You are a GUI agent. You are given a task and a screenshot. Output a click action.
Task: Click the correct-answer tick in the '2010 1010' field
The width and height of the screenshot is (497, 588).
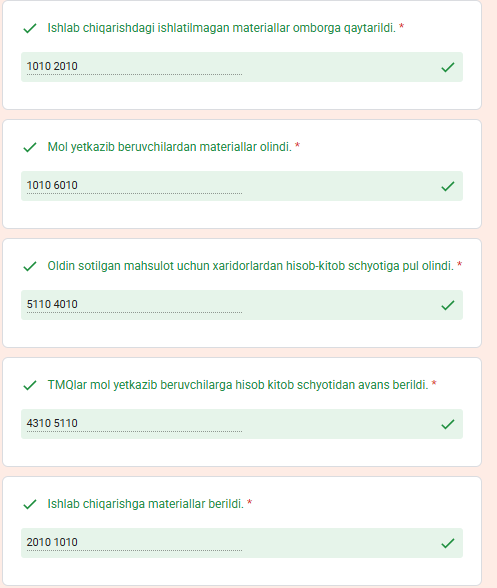[x=448, y=543]
